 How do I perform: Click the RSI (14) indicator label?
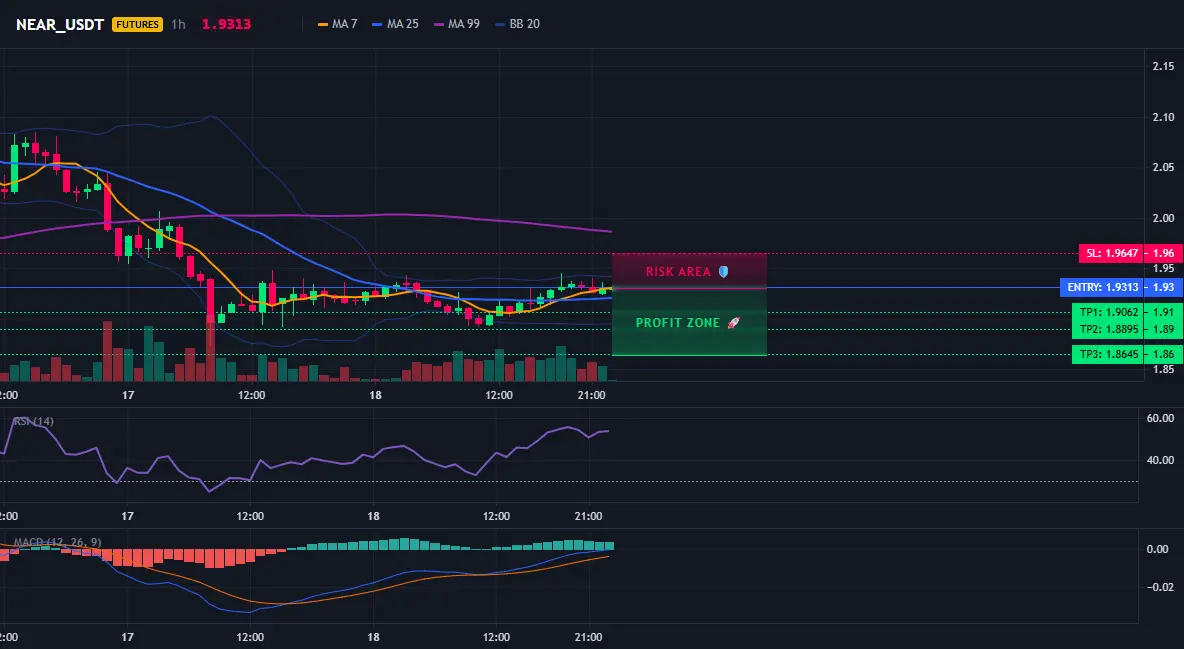[x=33, y=421]
